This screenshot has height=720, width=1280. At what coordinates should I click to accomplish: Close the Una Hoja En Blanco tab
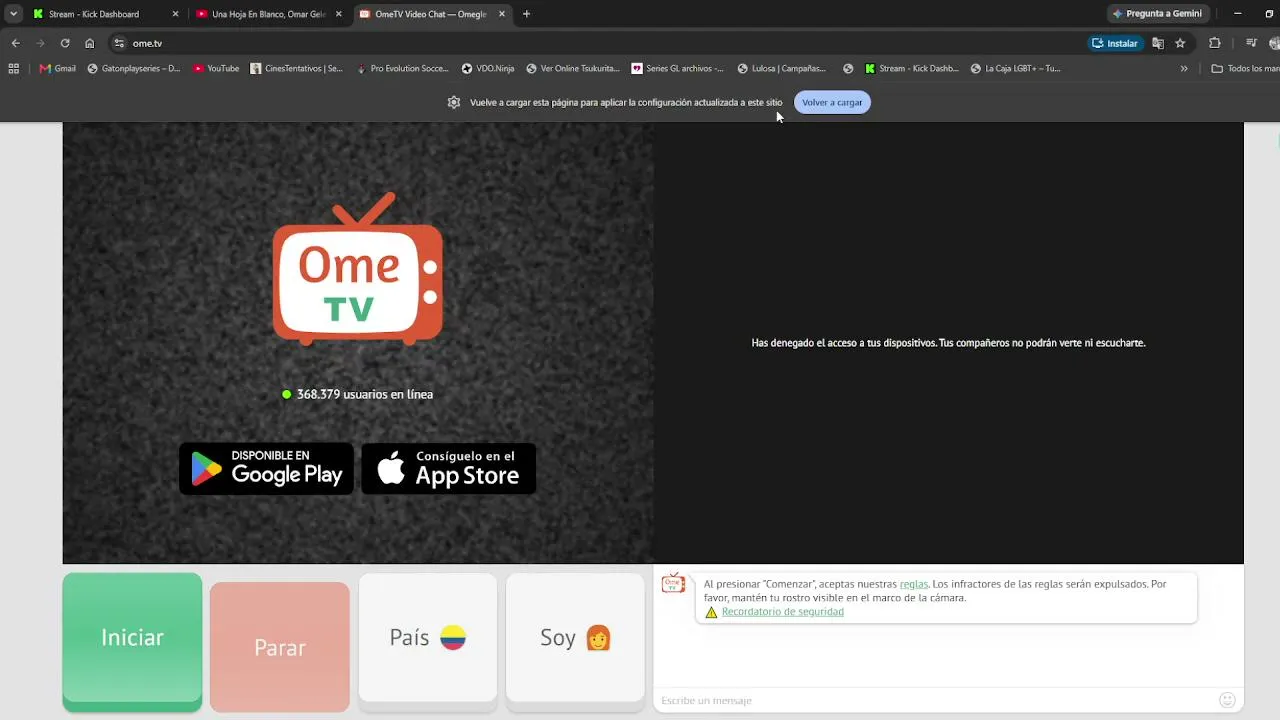[x=338, y=14]
